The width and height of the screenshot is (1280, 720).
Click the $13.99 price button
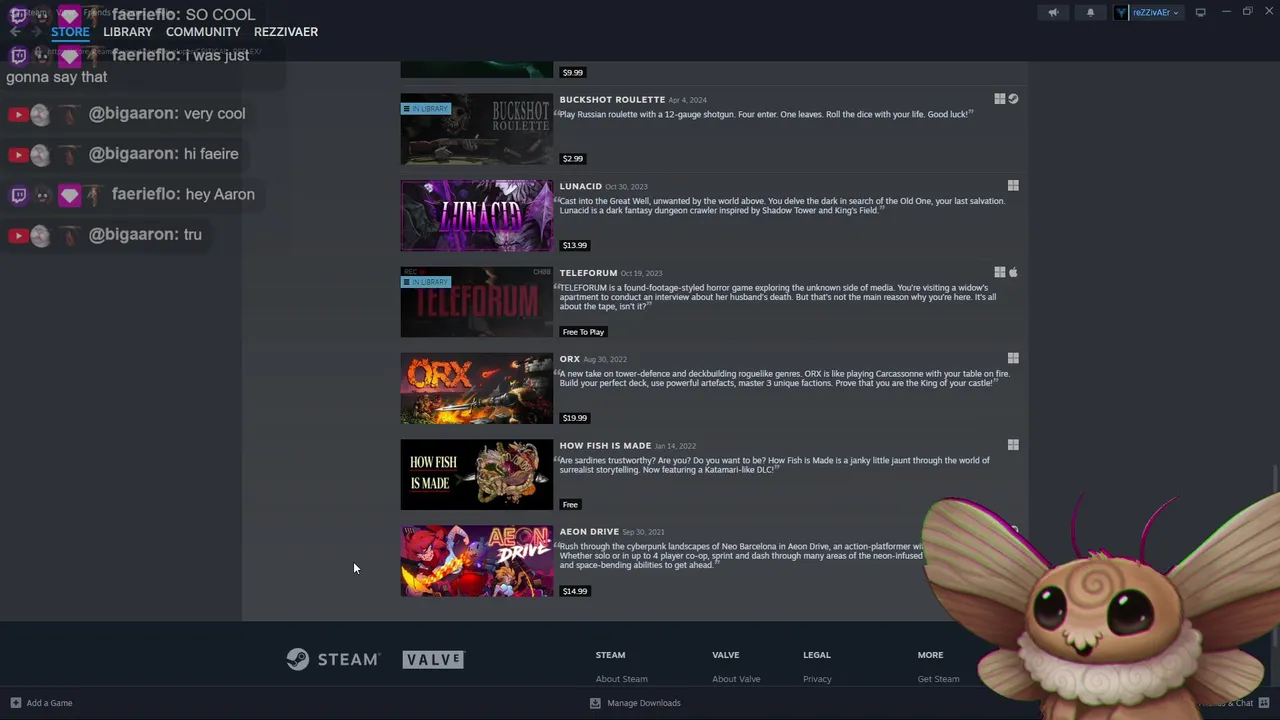pyautogui.click(x=574, y=245)
